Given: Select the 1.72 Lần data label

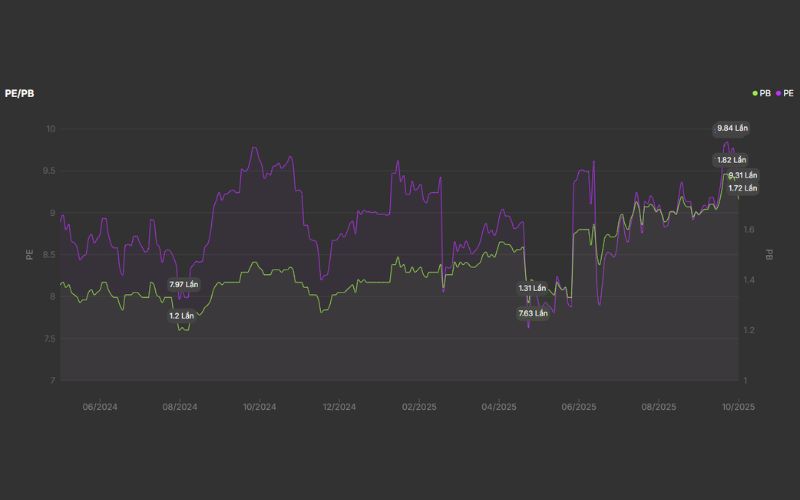Looking at the screenshot, I should (x=742, y=188).
